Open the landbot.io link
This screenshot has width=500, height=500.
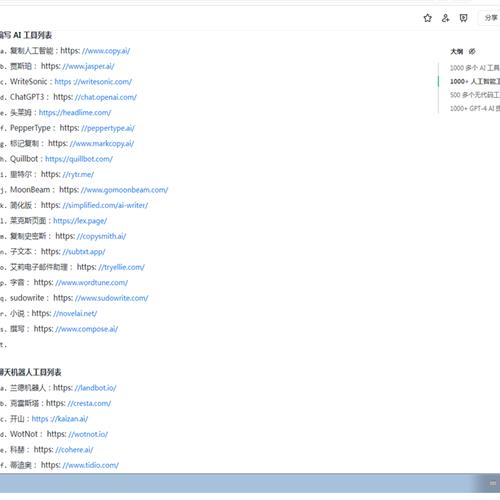[95, 388]
